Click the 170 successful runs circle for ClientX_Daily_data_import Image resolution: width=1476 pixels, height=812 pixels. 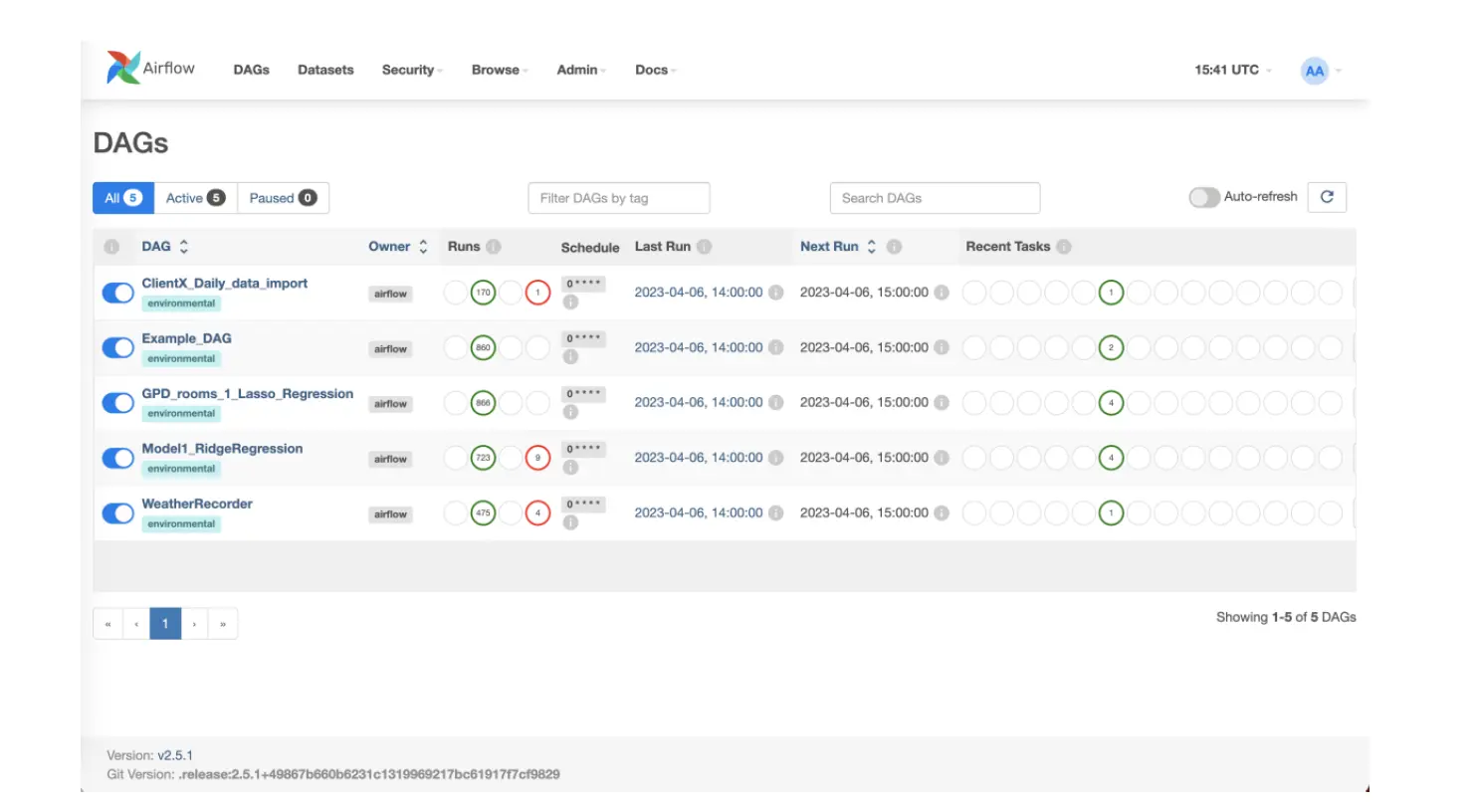point(483,293)
